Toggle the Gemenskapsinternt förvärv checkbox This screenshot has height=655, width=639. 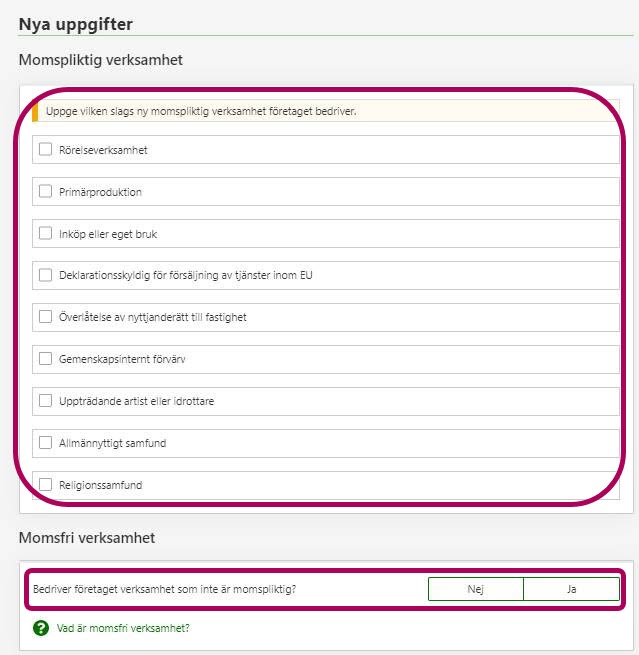pos(46,358)
